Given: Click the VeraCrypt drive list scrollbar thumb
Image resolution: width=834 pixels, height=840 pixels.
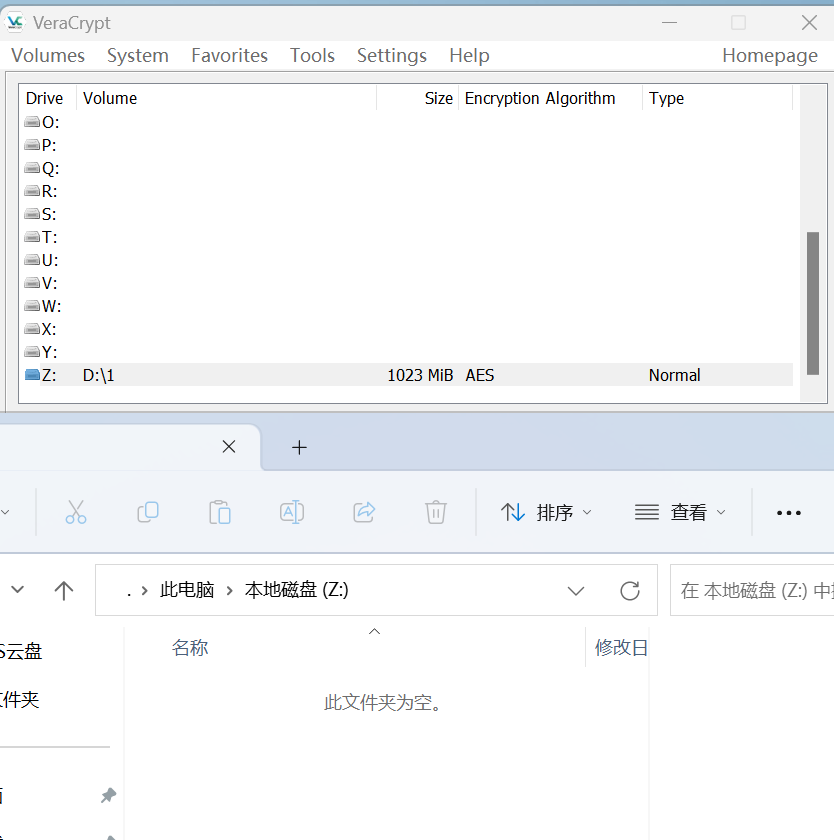Looking at the screenshot, I should [x=813, y=303].
